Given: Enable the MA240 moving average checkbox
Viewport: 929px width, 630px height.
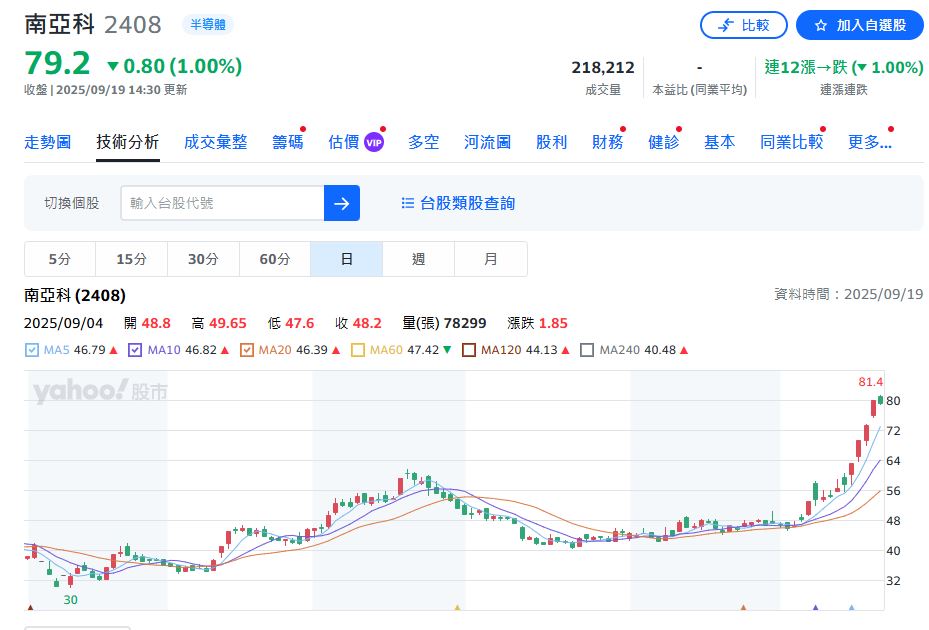Looking at the screenshot, I should (588, 350).
